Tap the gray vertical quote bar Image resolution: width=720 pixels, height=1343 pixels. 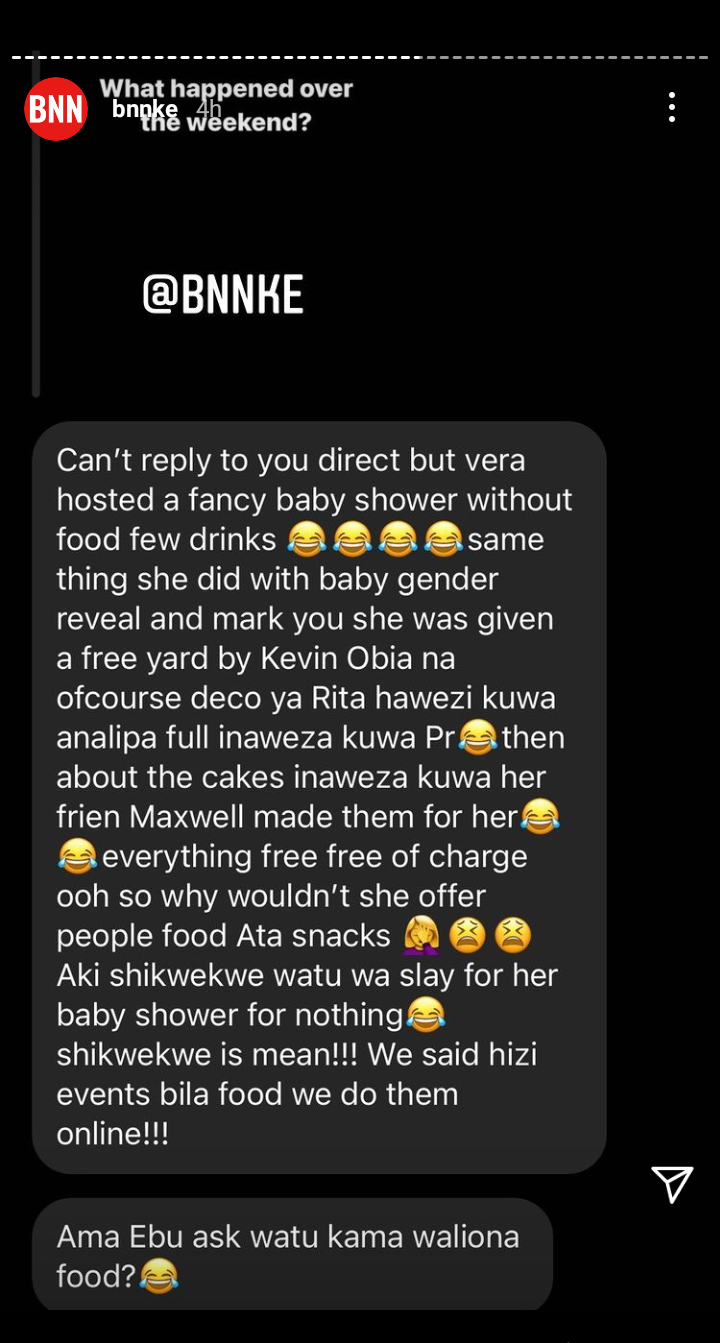pyautogui.click(x=36, y=226)
